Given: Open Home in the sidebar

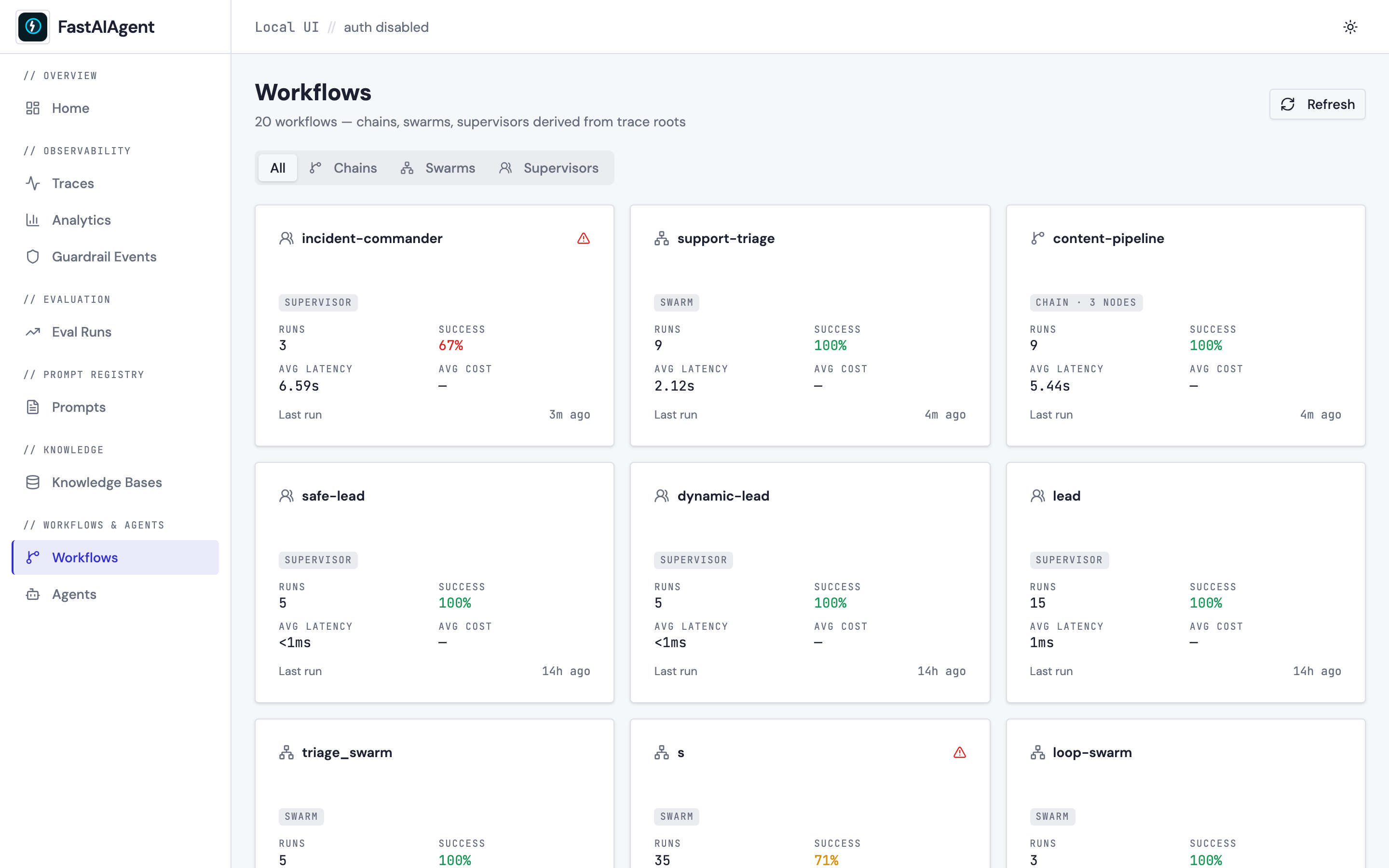Looking at the screenshot, I should pos(115,108).
